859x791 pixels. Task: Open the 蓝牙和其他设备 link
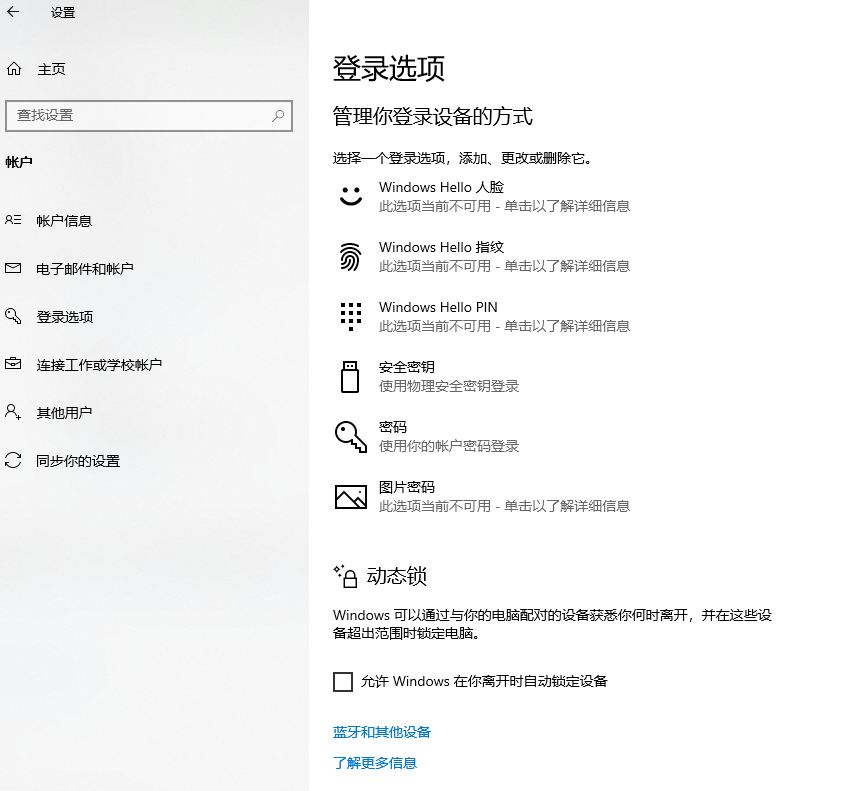(382, 732)
